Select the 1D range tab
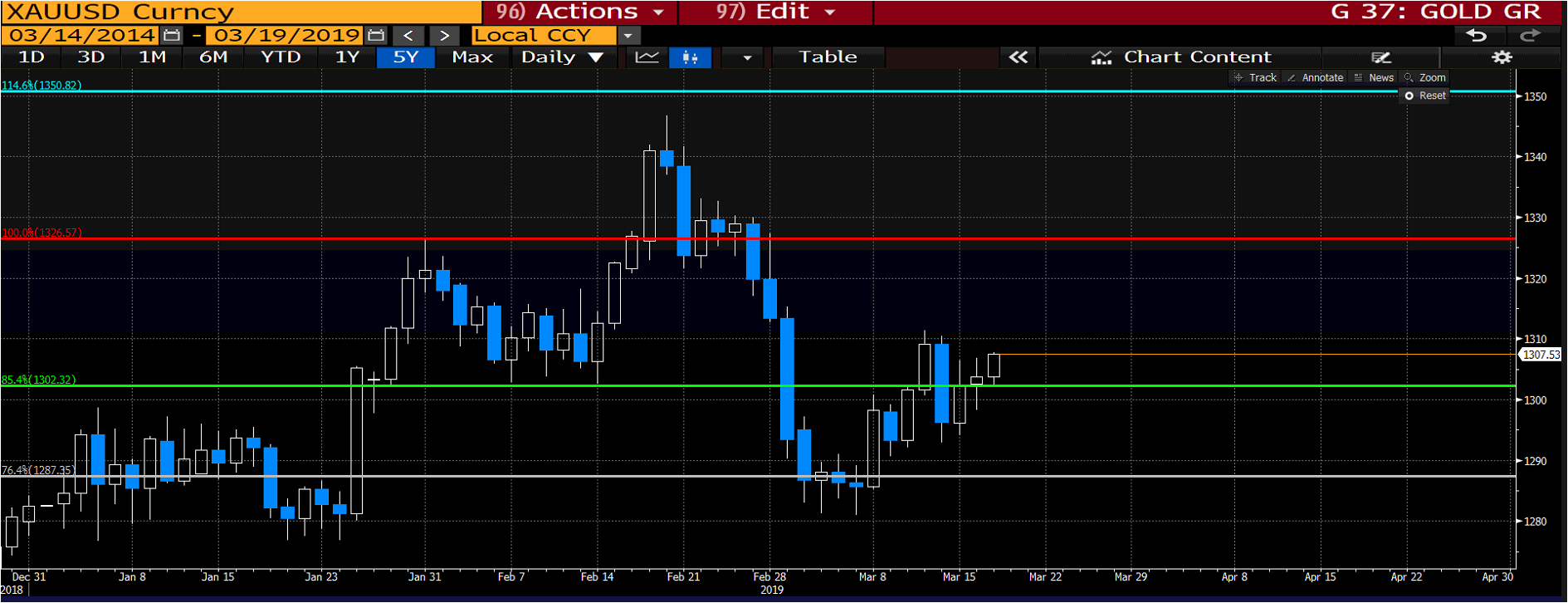 point(31,57)
